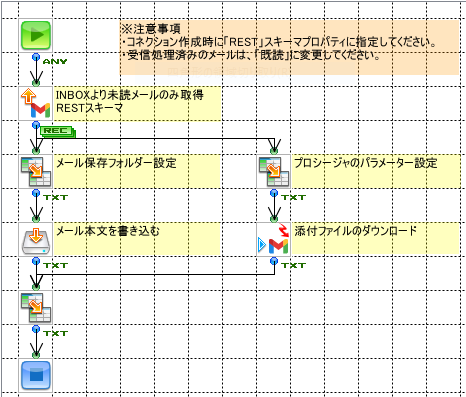This screenshot has height=397, width=466.
Task: Select the 添付ファイルのダウンロード comment label
Action: pyautogui.click(x=376, y=239)
